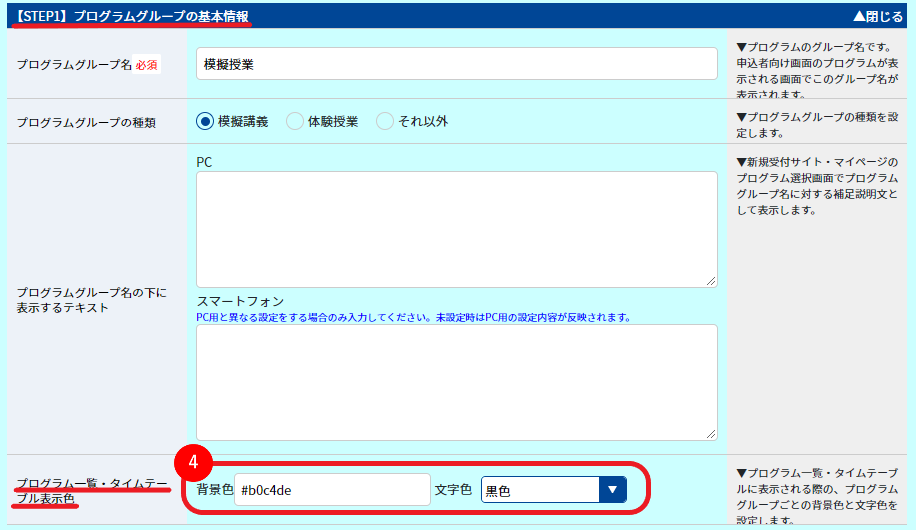Image resolution: width=916 pixels, height=530 pixels.
Task: Click the blue note PC用と異なる設定をする場合のみ
Action: click(414, 317)
